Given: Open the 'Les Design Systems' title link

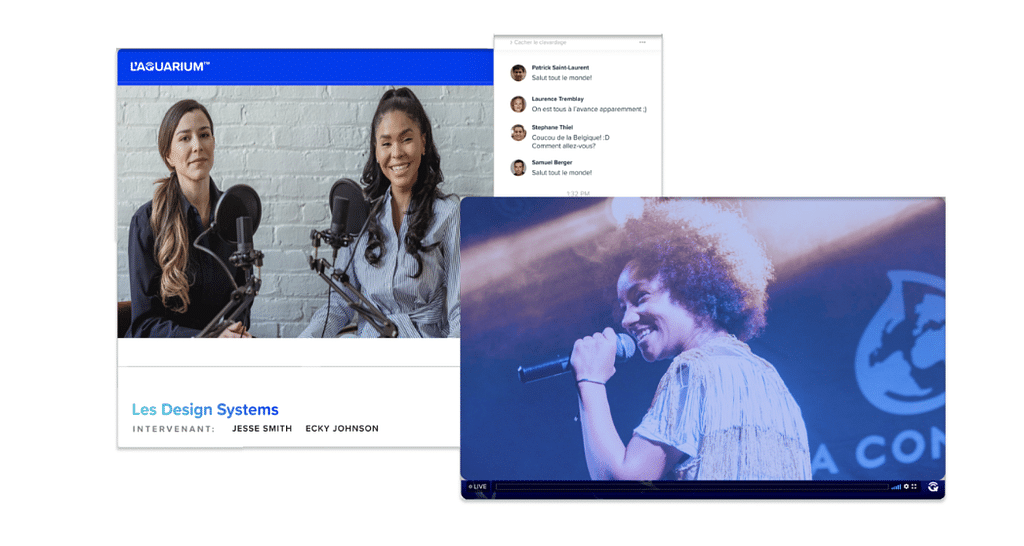Looking at the screenshot, I should coord(205,410).
